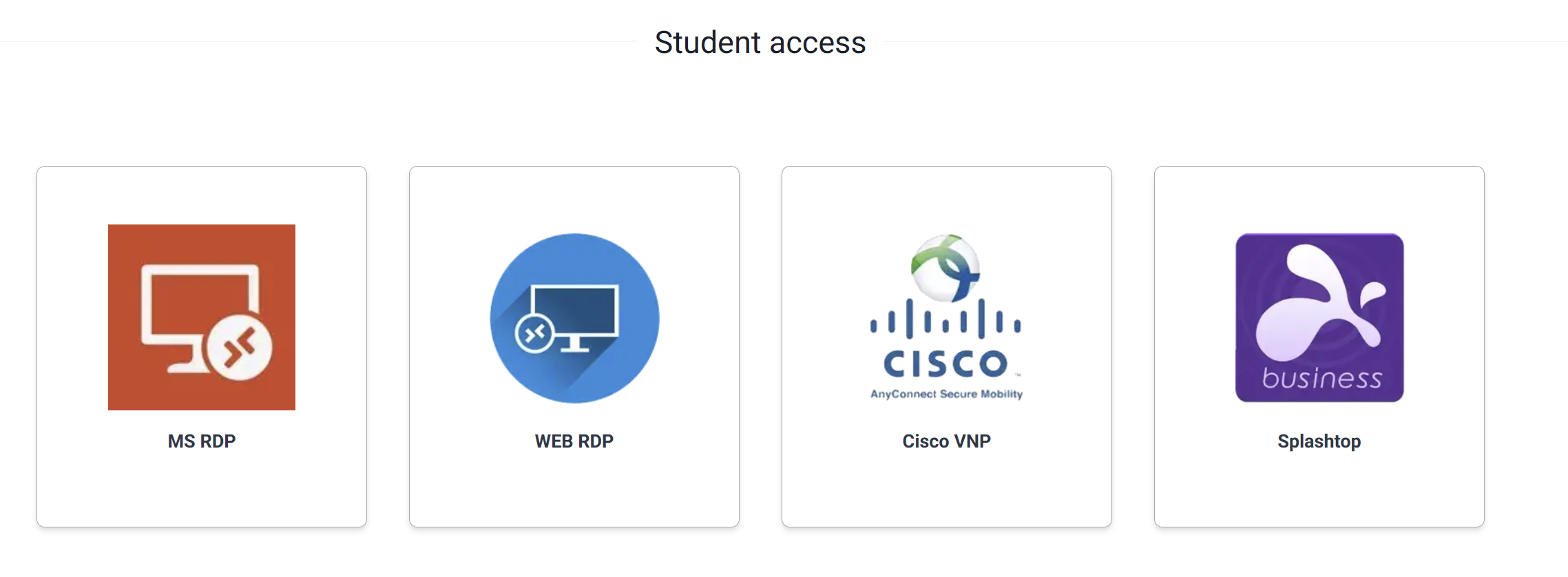Click the white arrows badge in MS RDP icon
Screen dimensions: 1568x577
click(x=240, y=348)
